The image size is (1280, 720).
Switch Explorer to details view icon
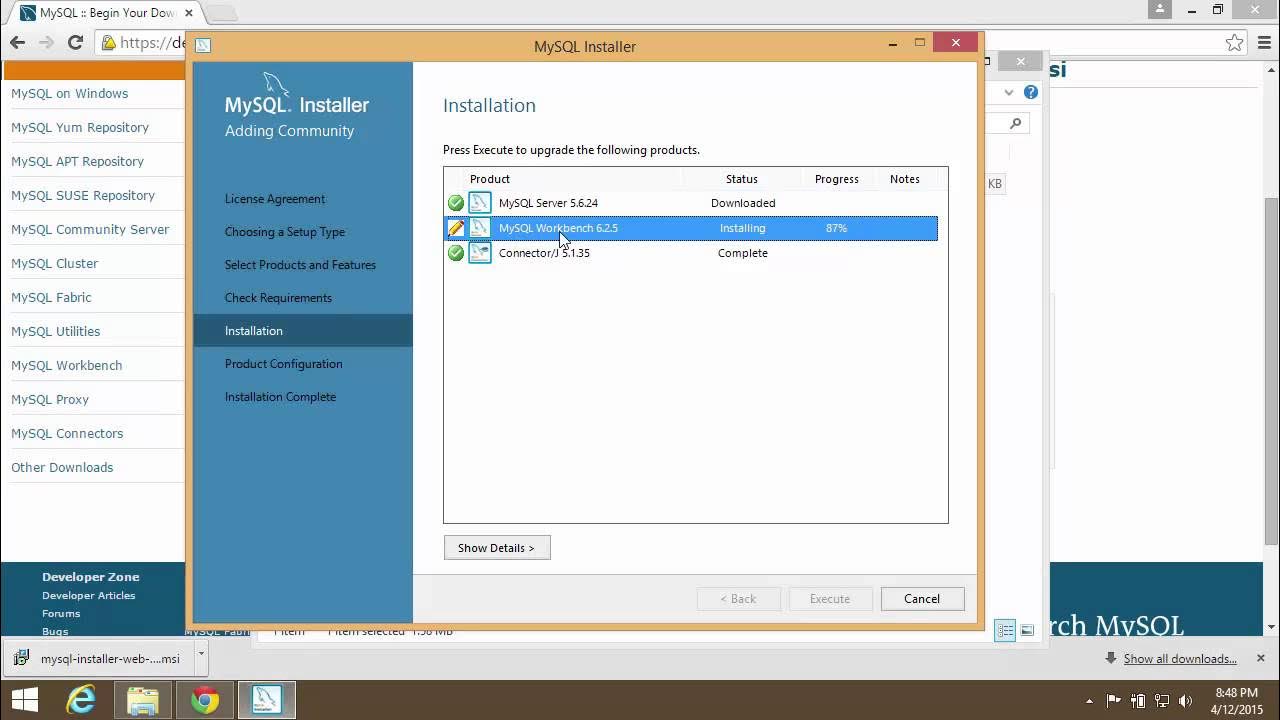pos(1006,630)
